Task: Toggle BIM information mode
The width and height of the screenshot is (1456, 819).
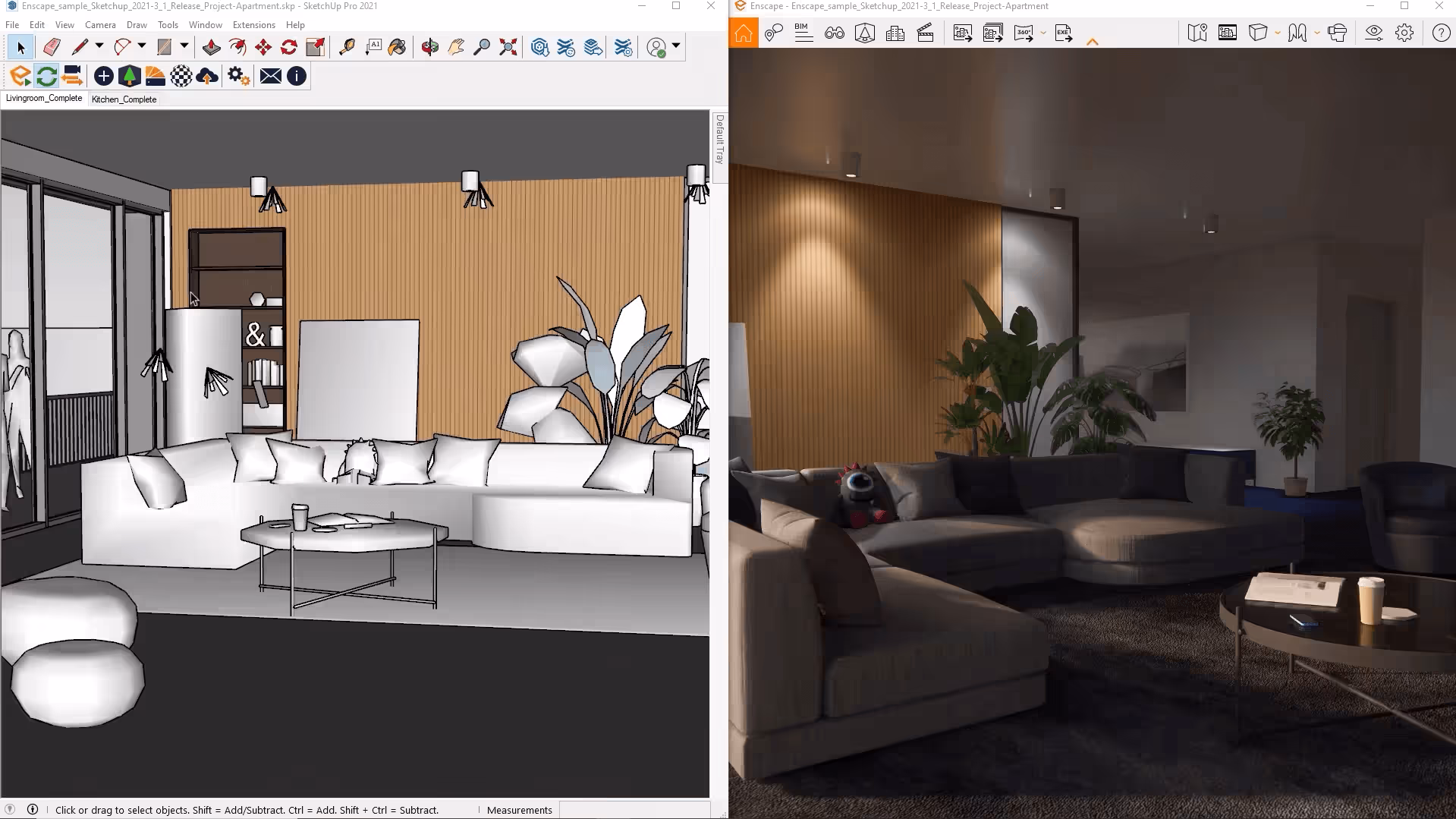Action: [x=803, y=33]
